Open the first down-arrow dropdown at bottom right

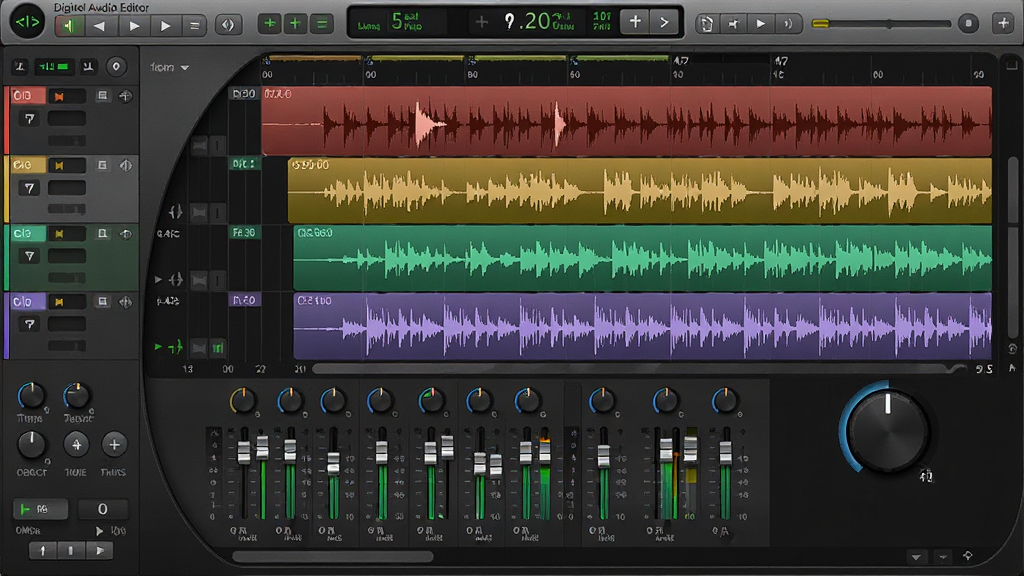tap(916, 557)
